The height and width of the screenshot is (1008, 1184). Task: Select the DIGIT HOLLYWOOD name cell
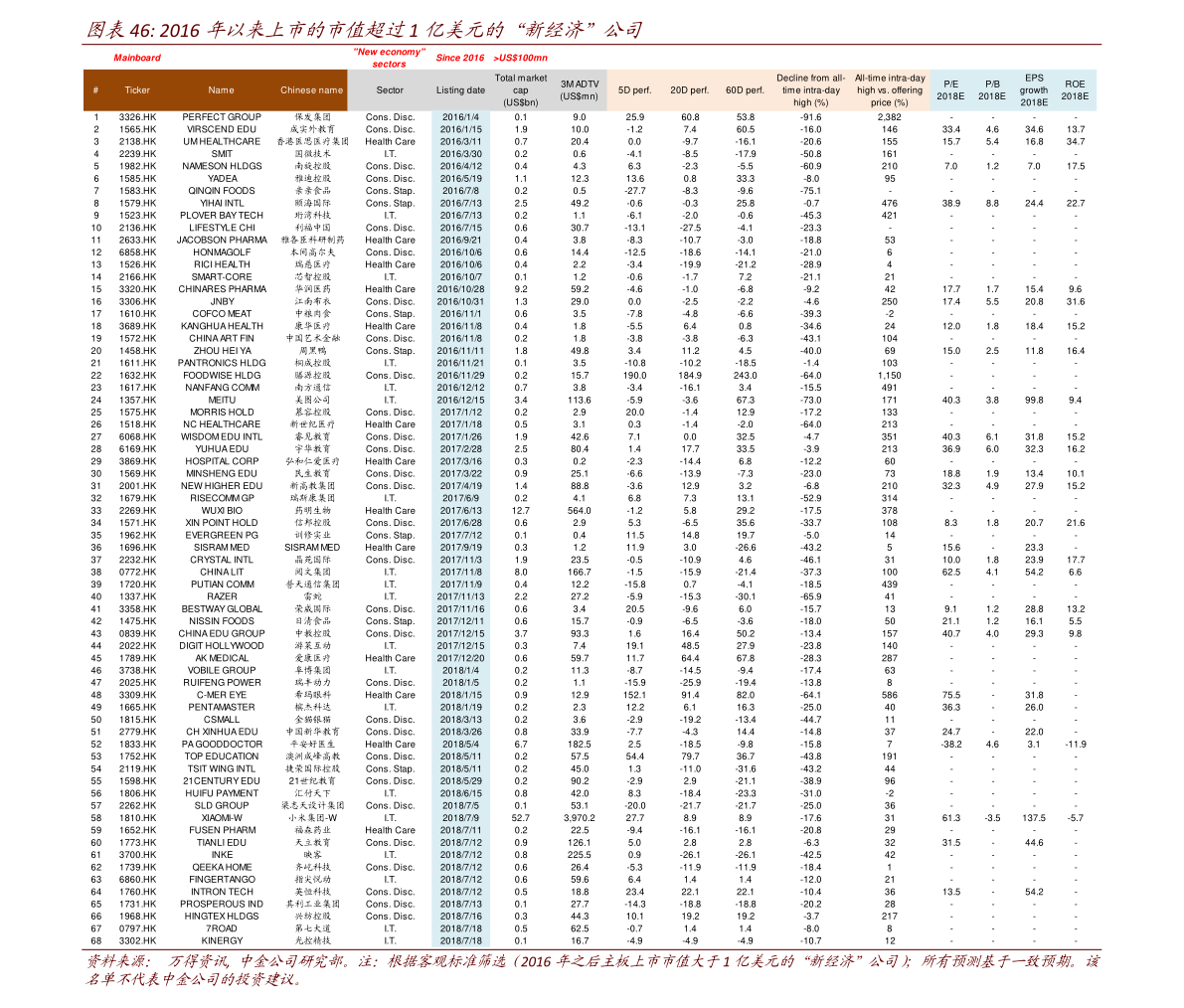tap(222, 645)
